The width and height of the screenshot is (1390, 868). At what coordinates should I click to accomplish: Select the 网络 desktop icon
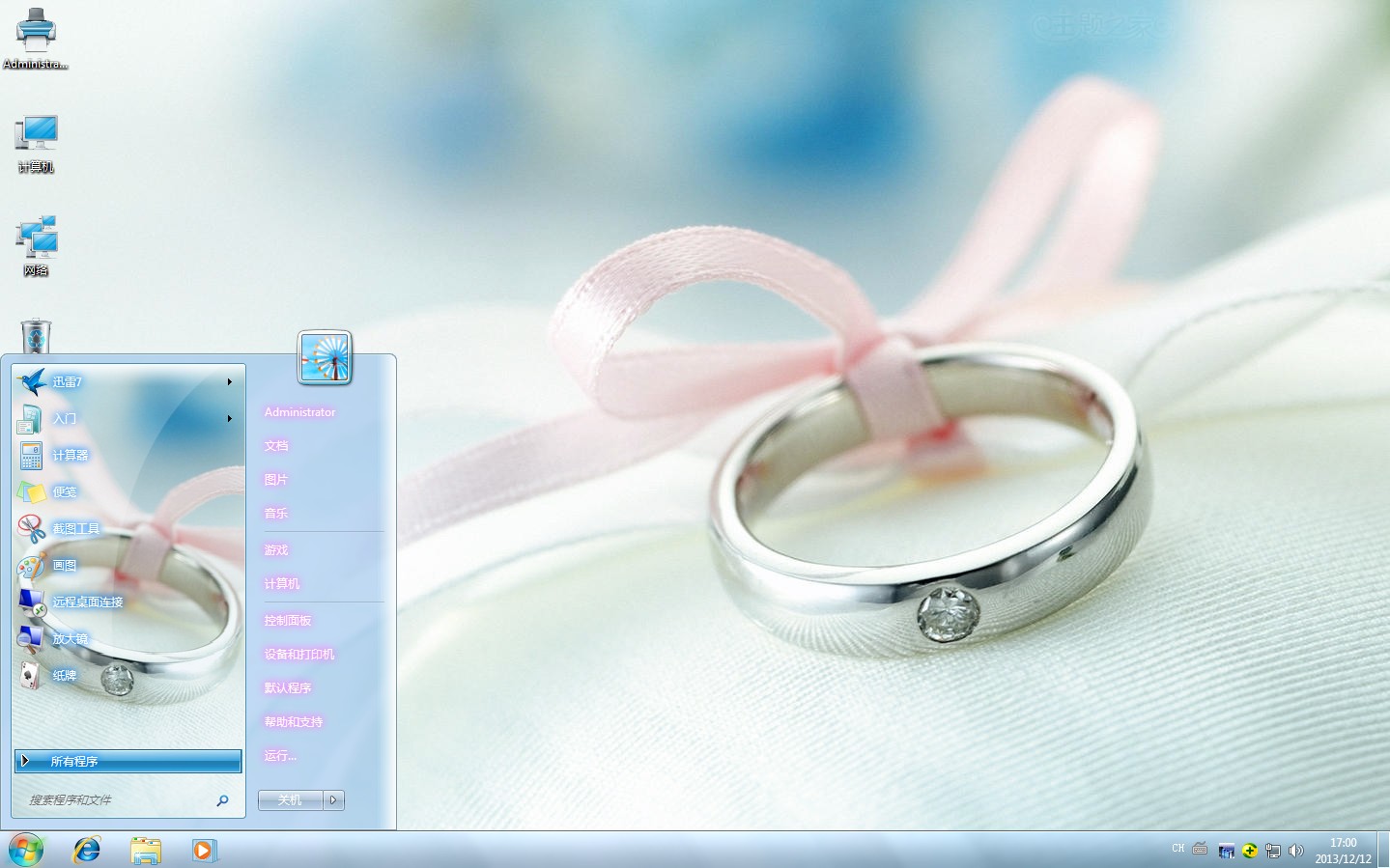coord(36,245)
